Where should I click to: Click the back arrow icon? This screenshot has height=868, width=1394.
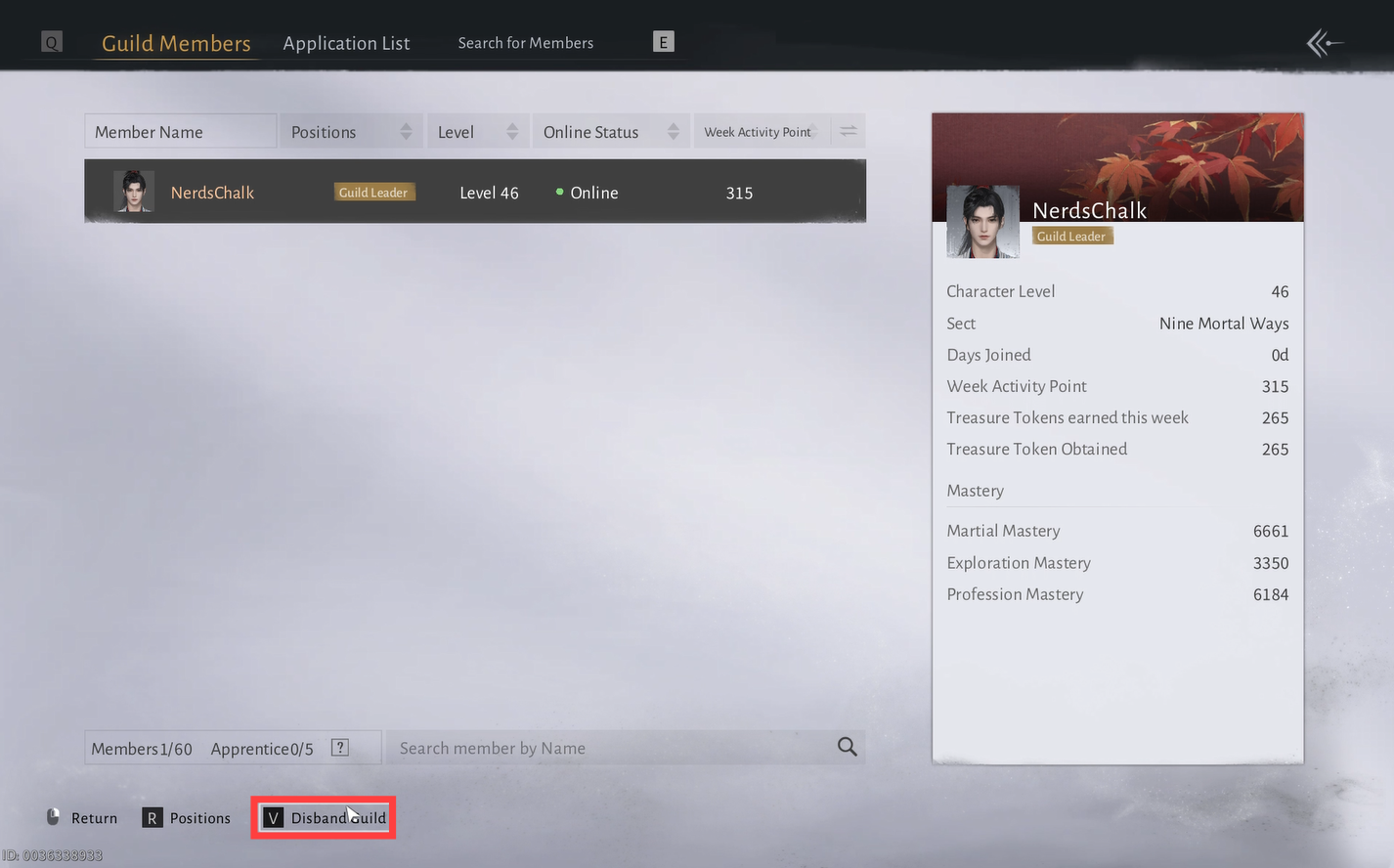(x=1325, y=43)
